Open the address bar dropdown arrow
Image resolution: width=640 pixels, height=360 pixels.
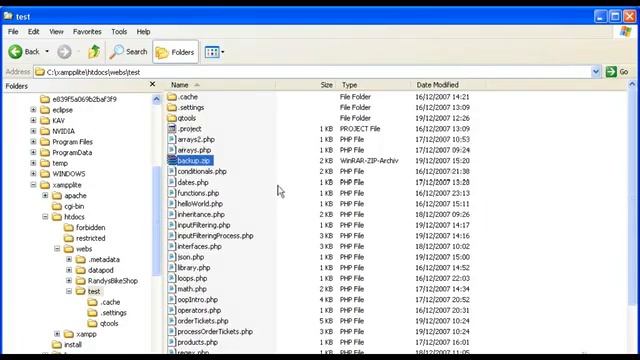point(596,72)
